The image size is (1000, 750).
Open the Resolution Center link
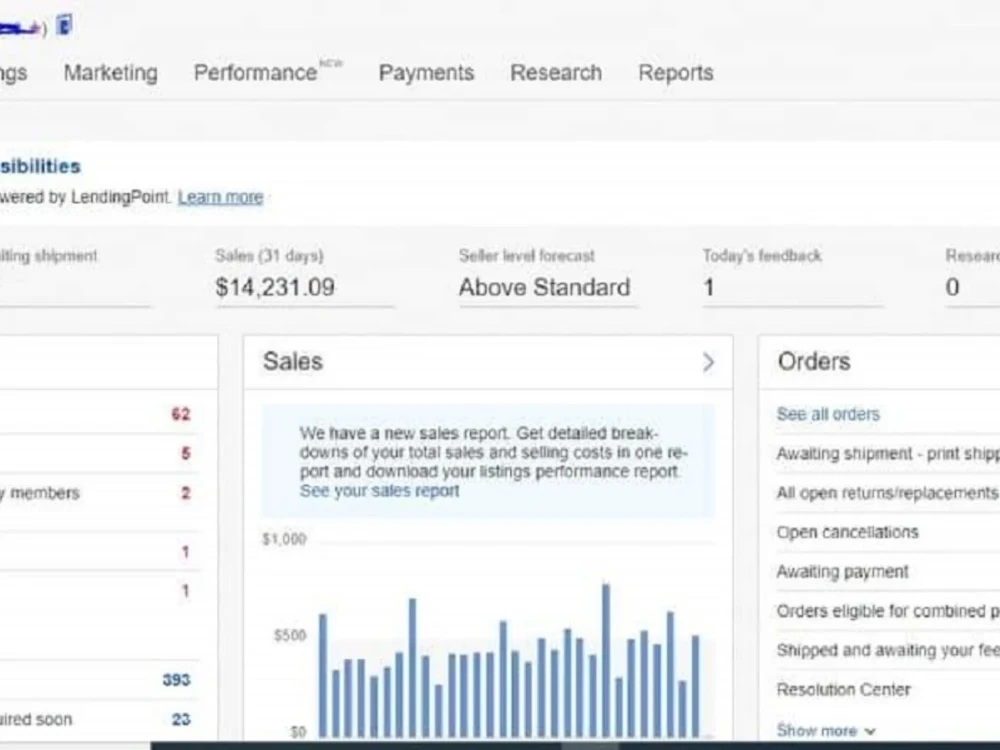pyautogui.click(x=843, y=689)
